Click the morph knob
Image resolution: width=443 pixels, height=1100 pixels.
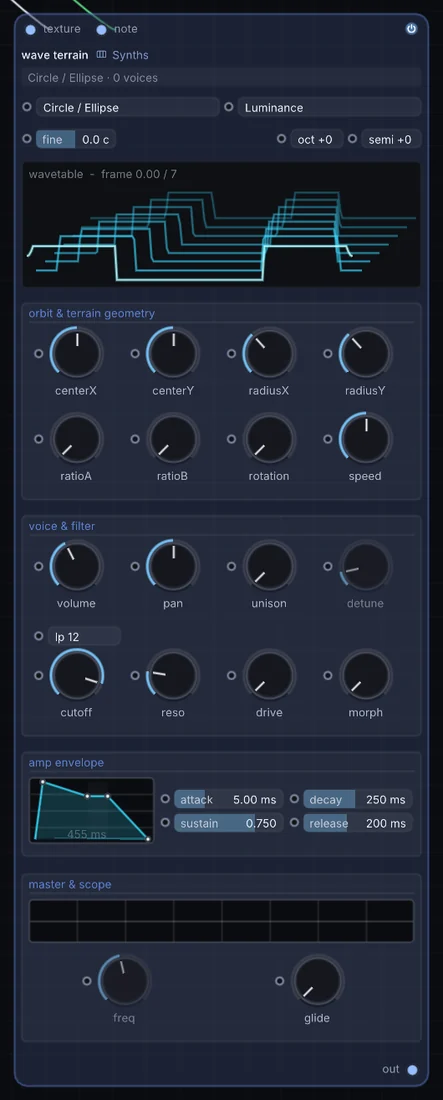coord(365,676)
